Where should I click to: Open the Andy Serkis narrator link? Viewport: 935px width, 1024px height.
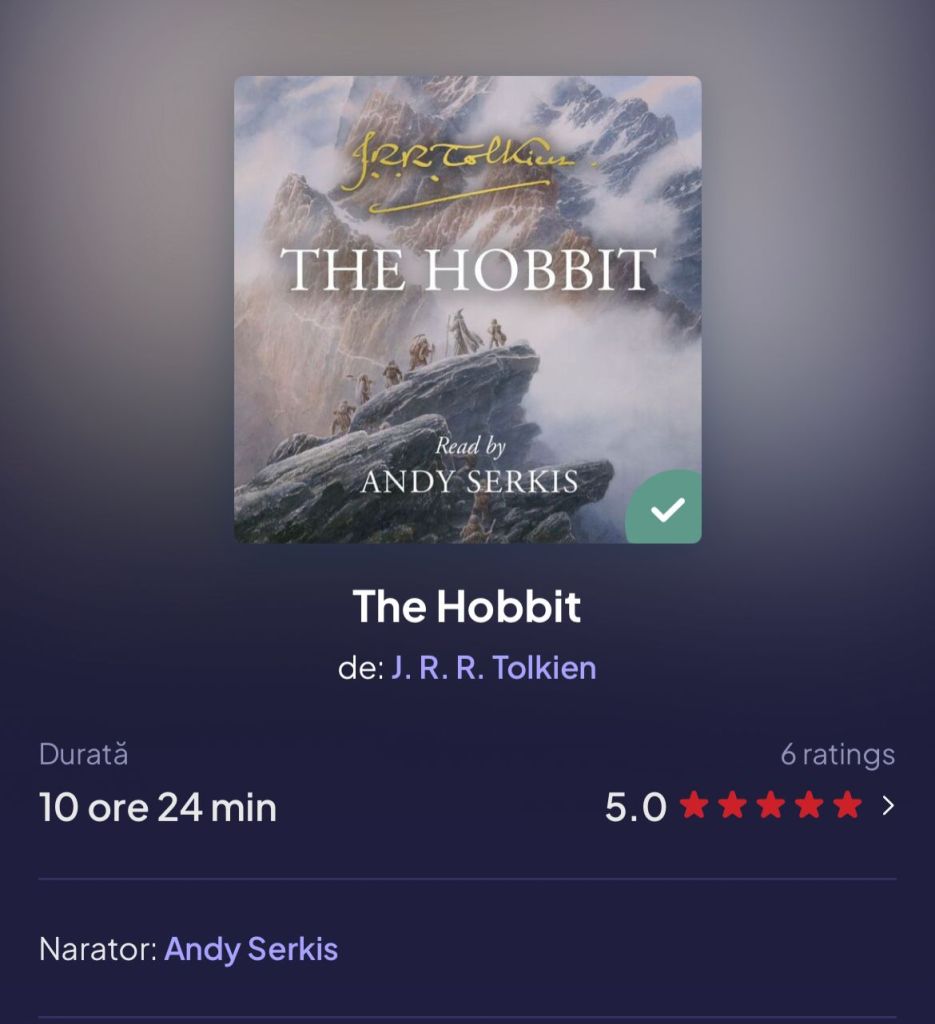251,949
